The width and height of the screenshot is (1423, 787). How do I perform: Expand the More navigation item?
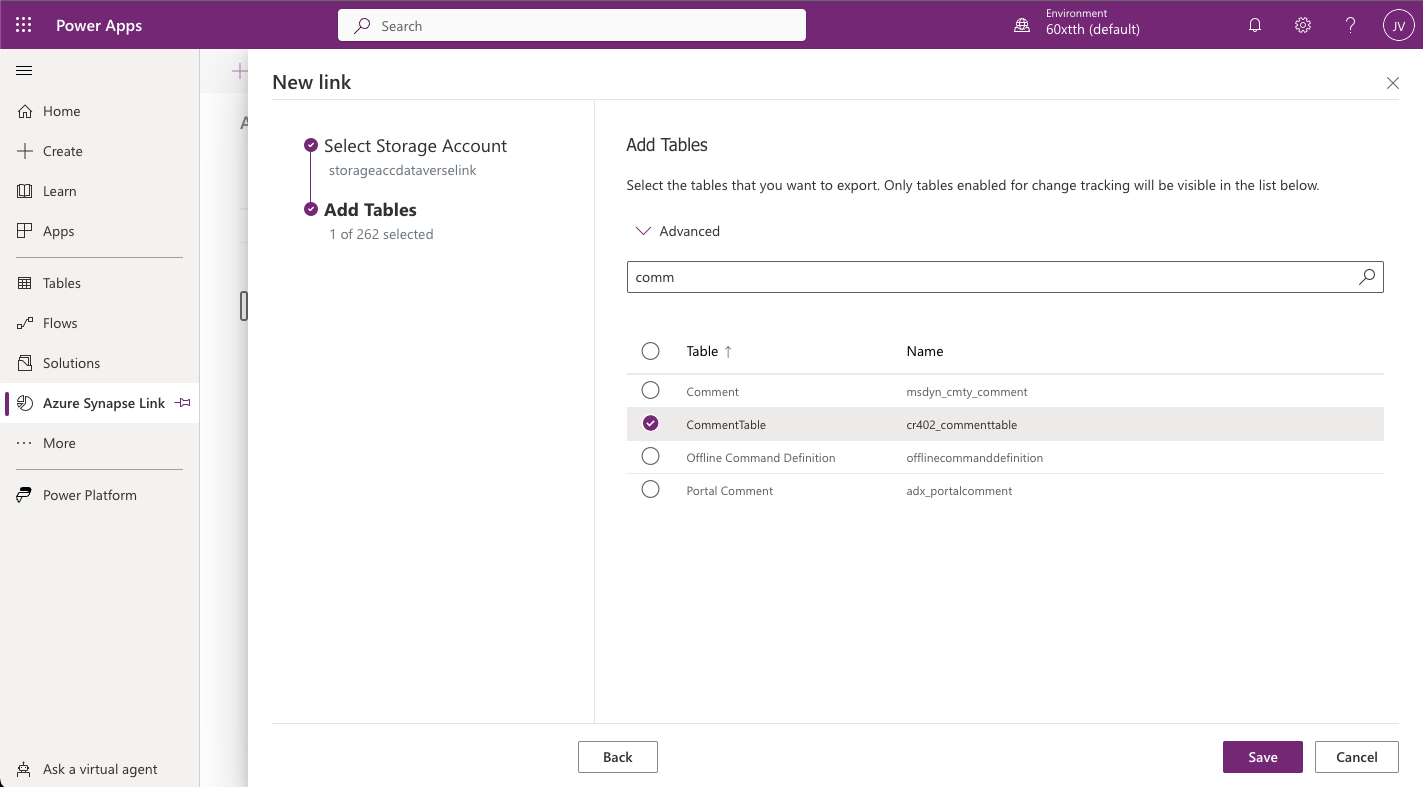pos(59,443)
